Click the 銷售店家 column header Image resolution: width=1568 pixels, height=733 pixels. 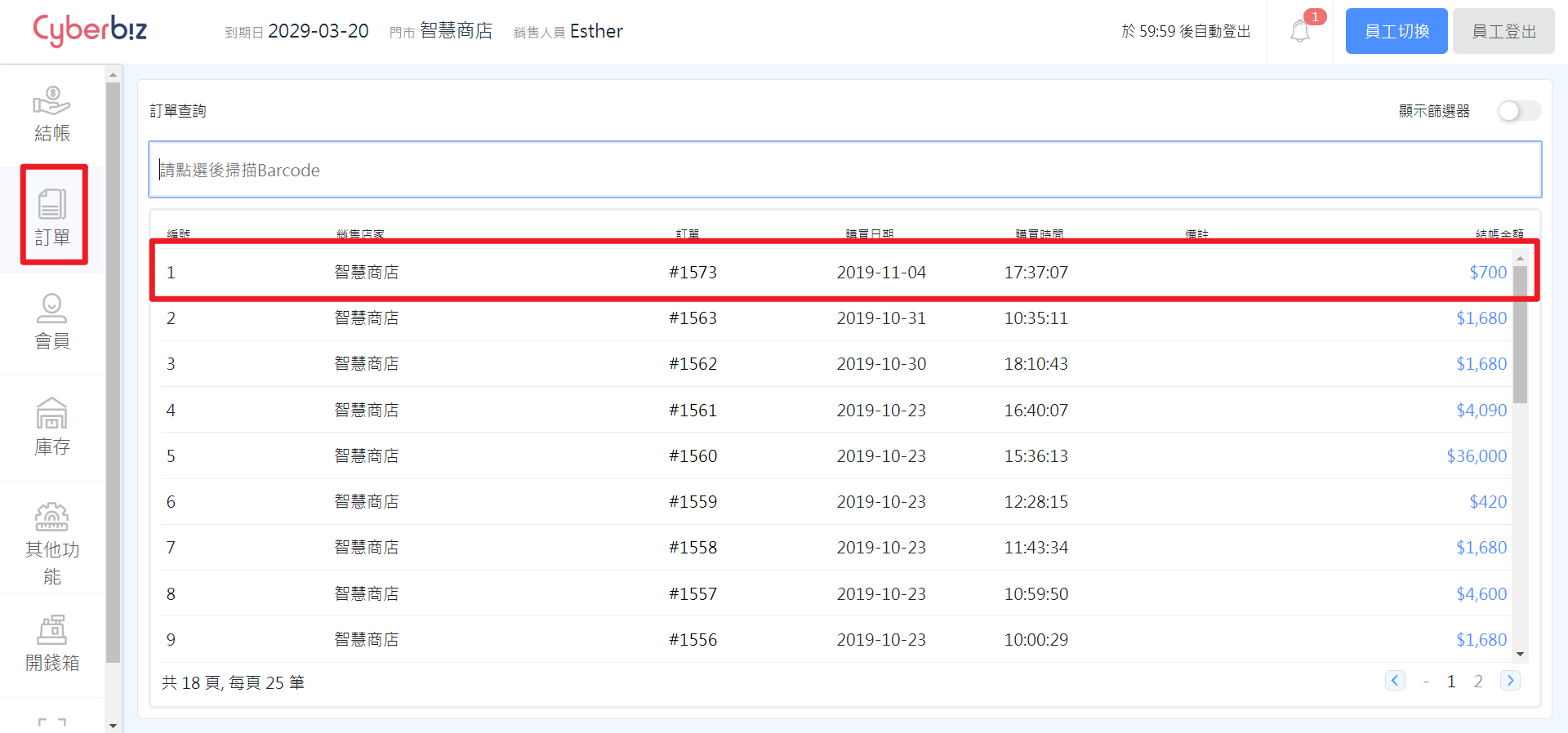point(360,234)
